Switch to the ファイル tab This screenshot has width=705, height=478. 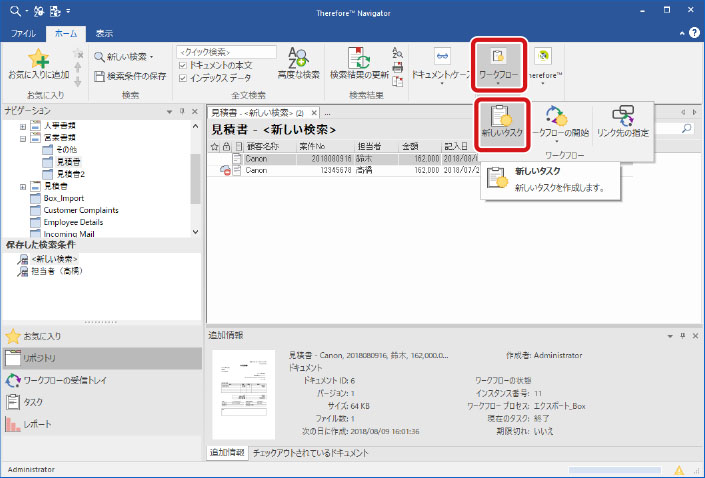(x=22, y=33)
